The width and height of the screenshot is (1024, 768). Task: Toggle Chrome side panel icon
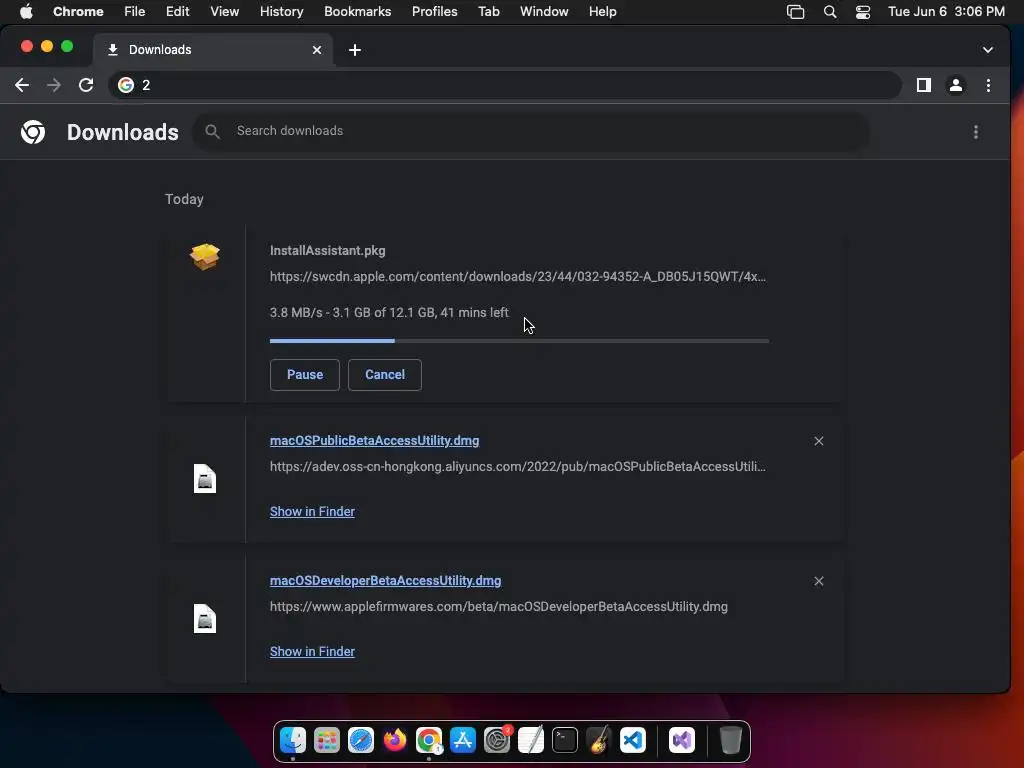pyautogui.click(x=923, y=85)
